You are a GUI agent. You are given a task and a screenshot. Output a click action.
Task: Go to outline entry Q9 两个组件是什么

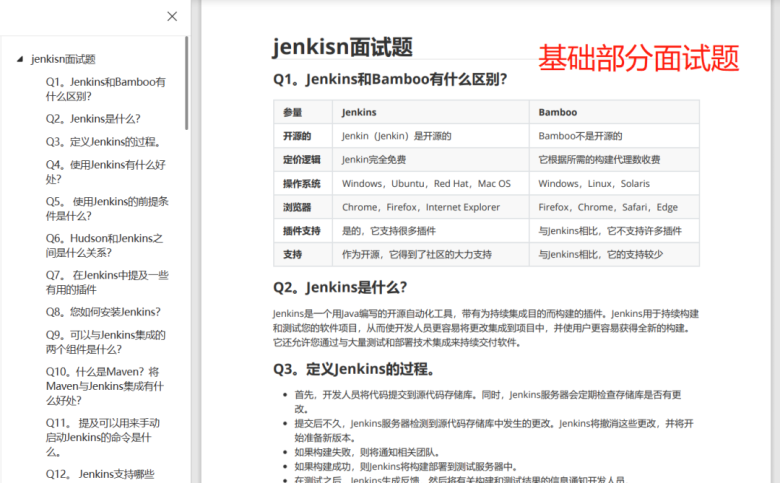[x=105, y=342]
